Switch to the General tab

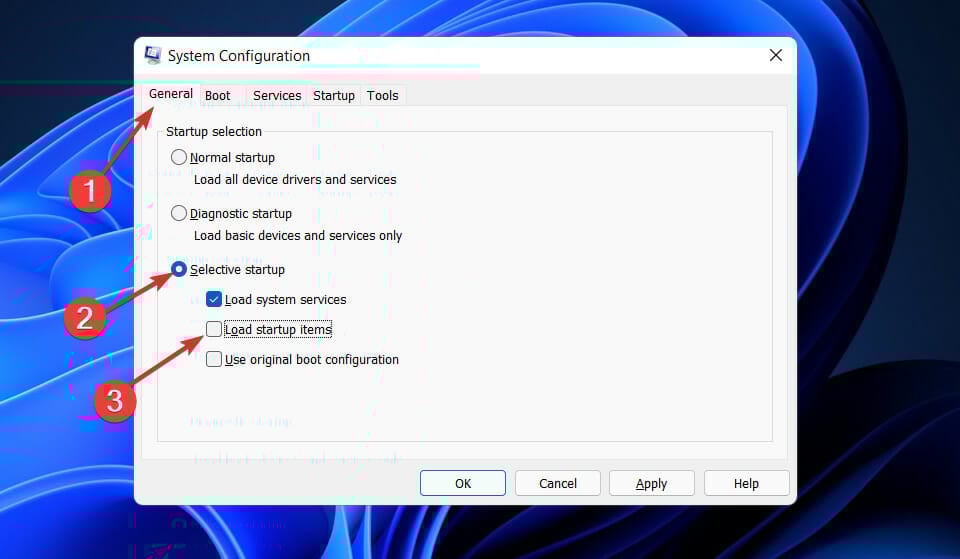click(171, 94)
